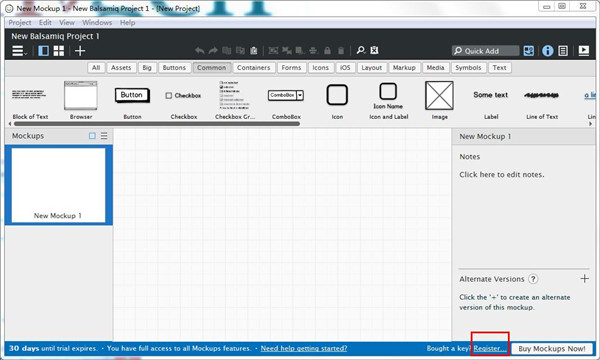Switch to single mockup view icon
Viewport: 600px width, 360px height.
(44, 51)
